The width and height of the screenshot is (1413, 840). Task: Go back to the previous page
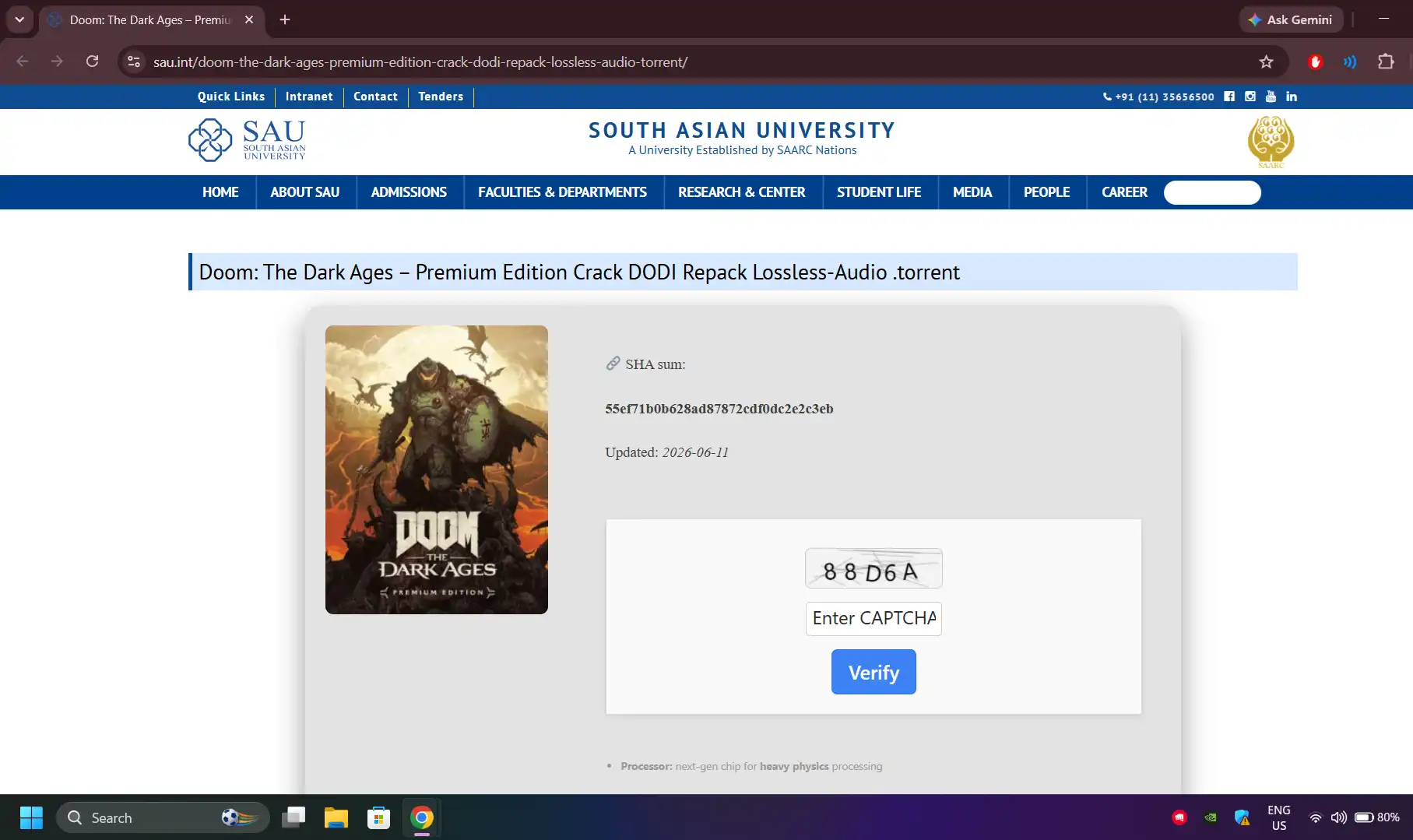[x=23, y=62]
